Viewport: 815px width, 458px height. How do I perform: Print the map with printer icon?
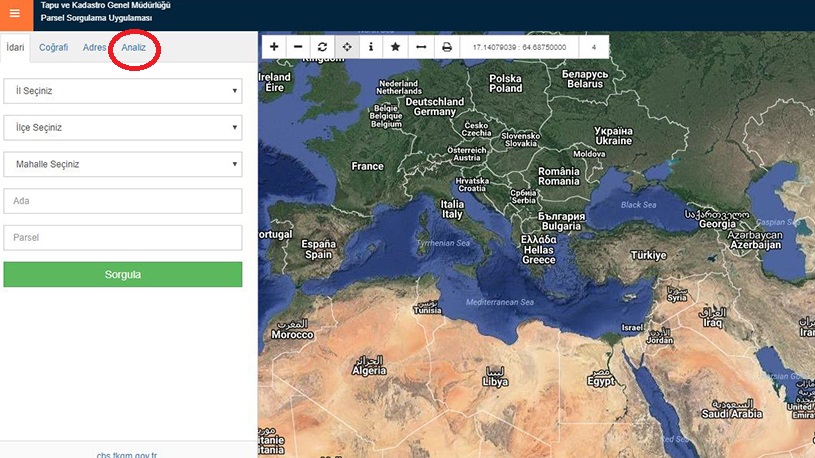click(446, 47)
